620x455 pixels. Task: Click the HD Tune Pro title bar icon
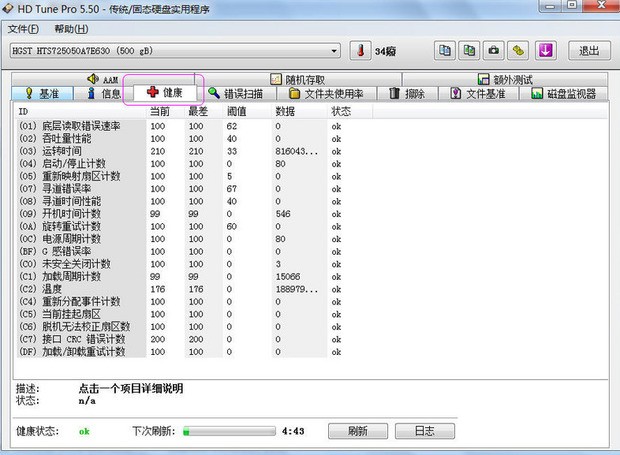click(x=8, y=9)
